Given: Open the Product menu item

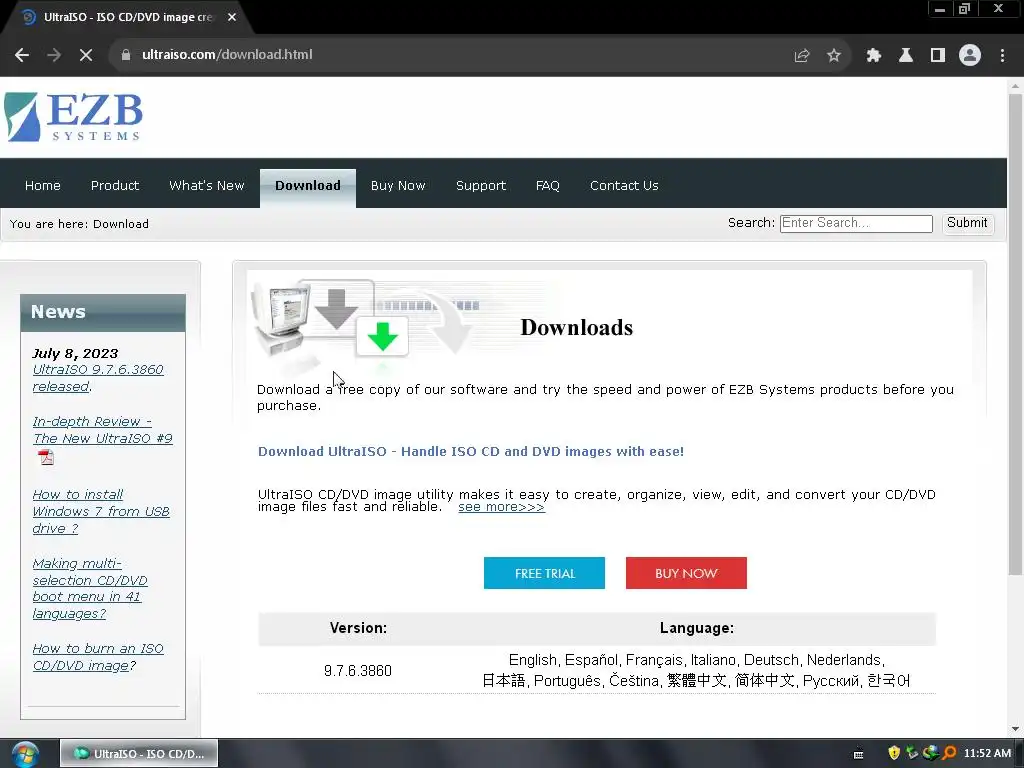Looking at the screenshot, I should click(115, 185).
